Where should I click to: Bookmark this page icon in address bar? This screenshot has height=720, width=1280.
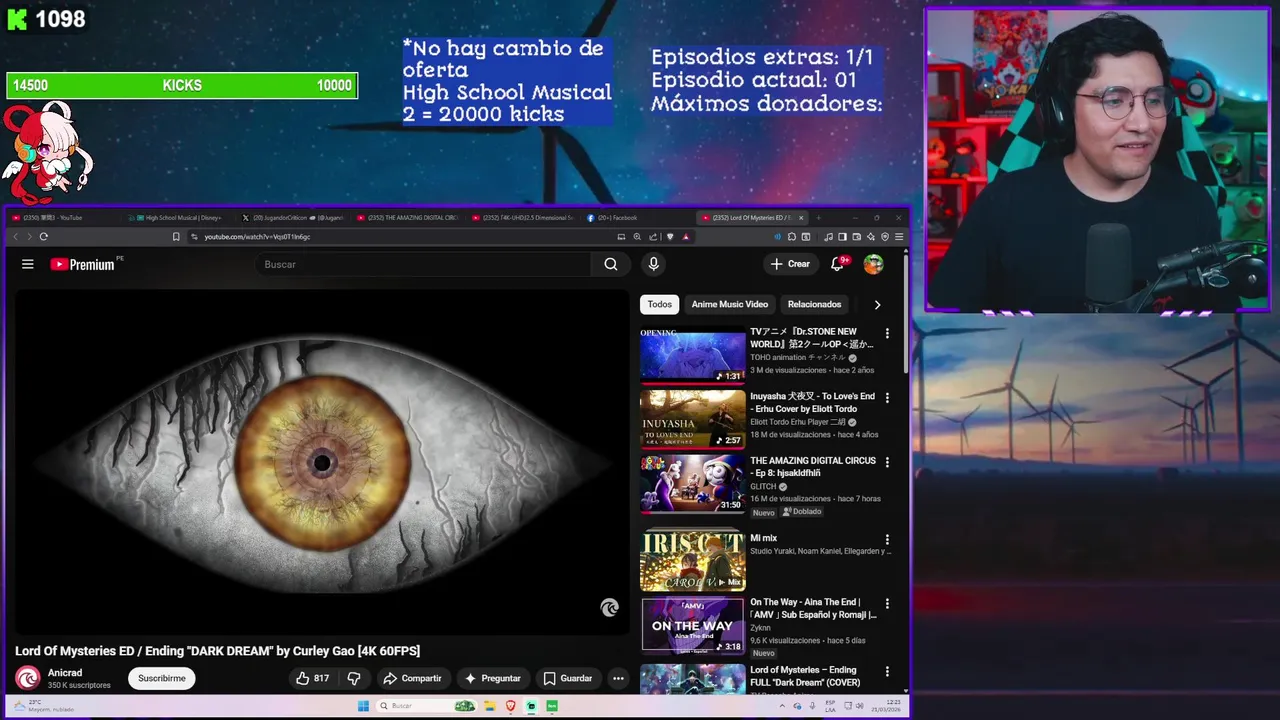[x=176, y=237]
